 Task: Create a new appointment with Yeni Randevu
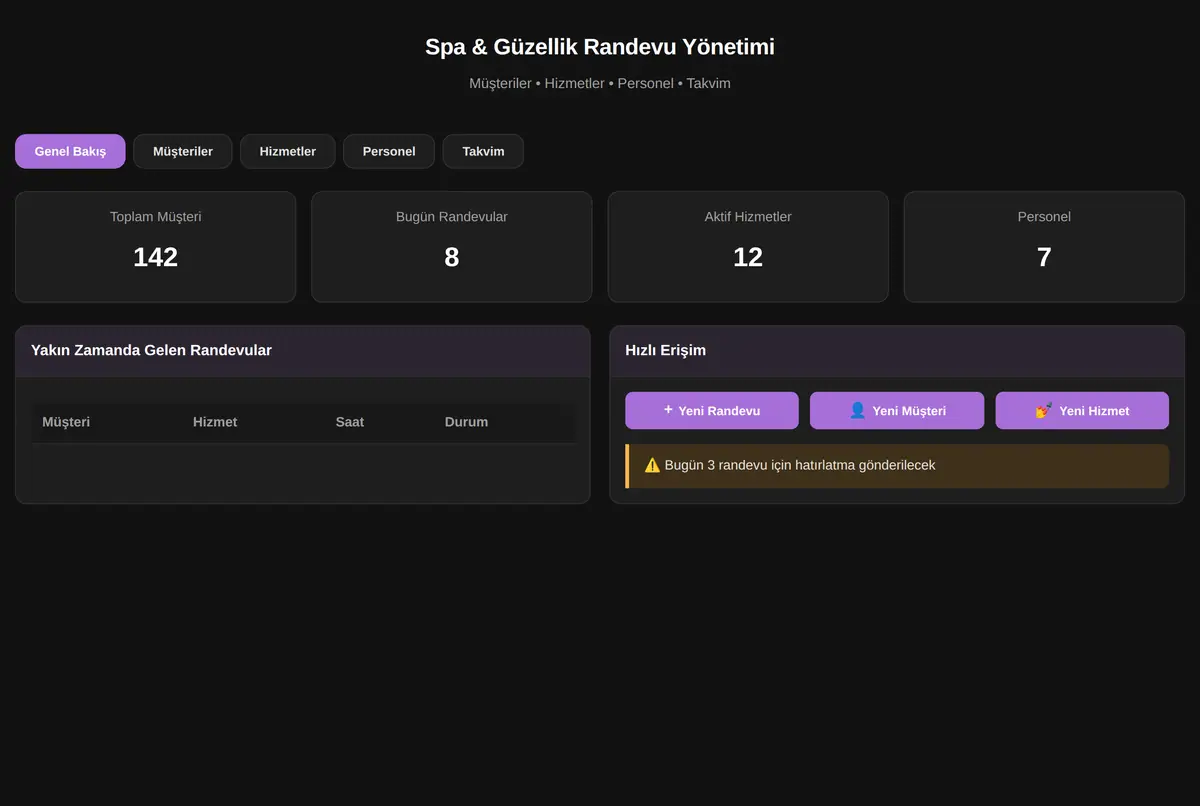click(712, 410)
